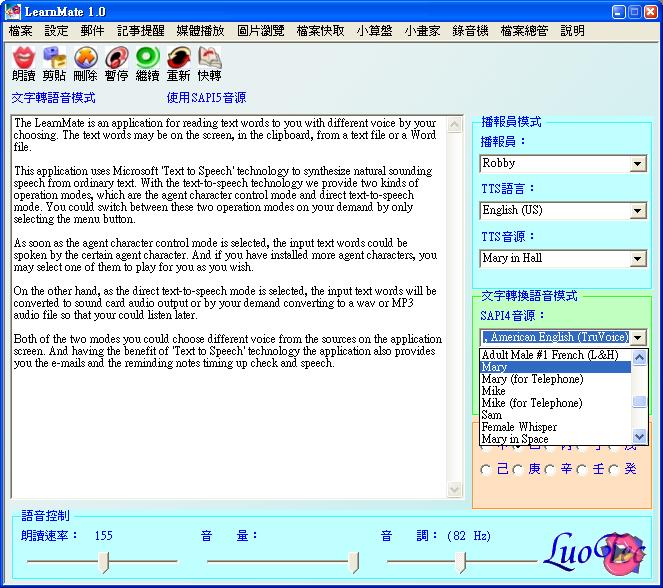Viewport: 663px width, 588px height.
Task: Click the 朗讀 (read aloud) lips icon
Action: tap(24, 57)
